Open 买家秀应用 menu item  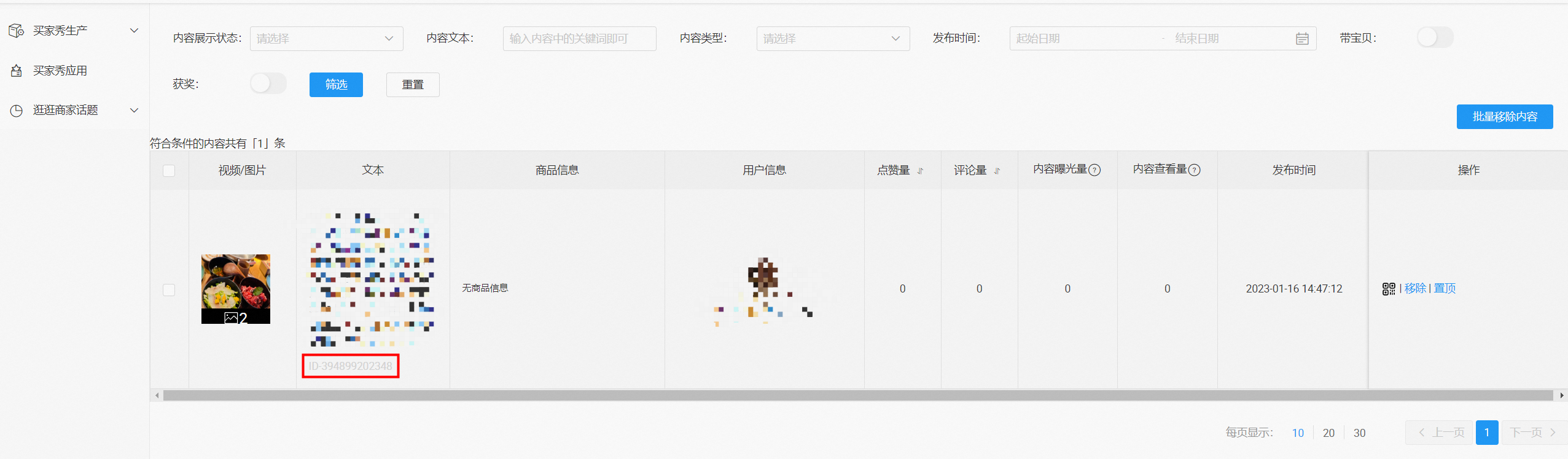click(60, 71)
